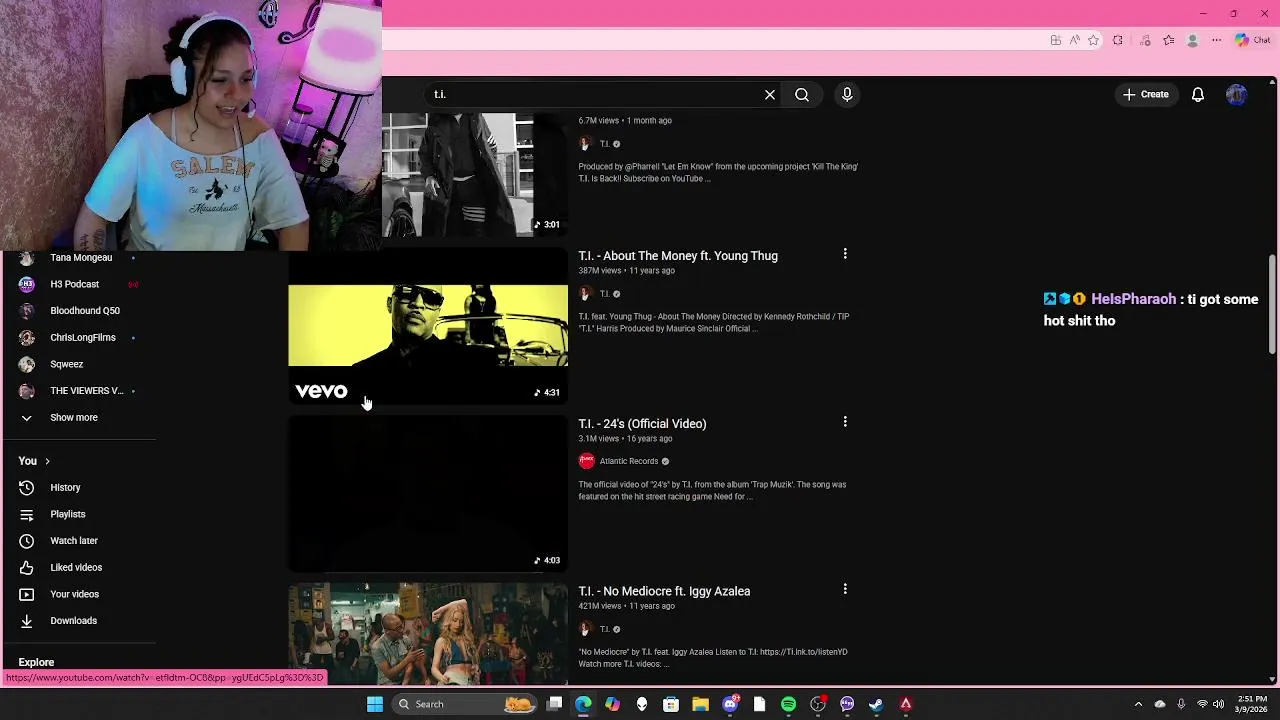Open Microsoft Store on taskbar
This screenshot has height=720, width=1280.
click(671, 704)
